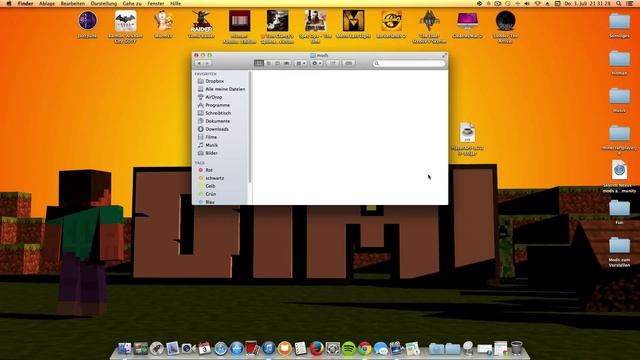This screenshot has height=360, width=640.
Task: Open iTunes in the Dock
Action: [269, 348]
